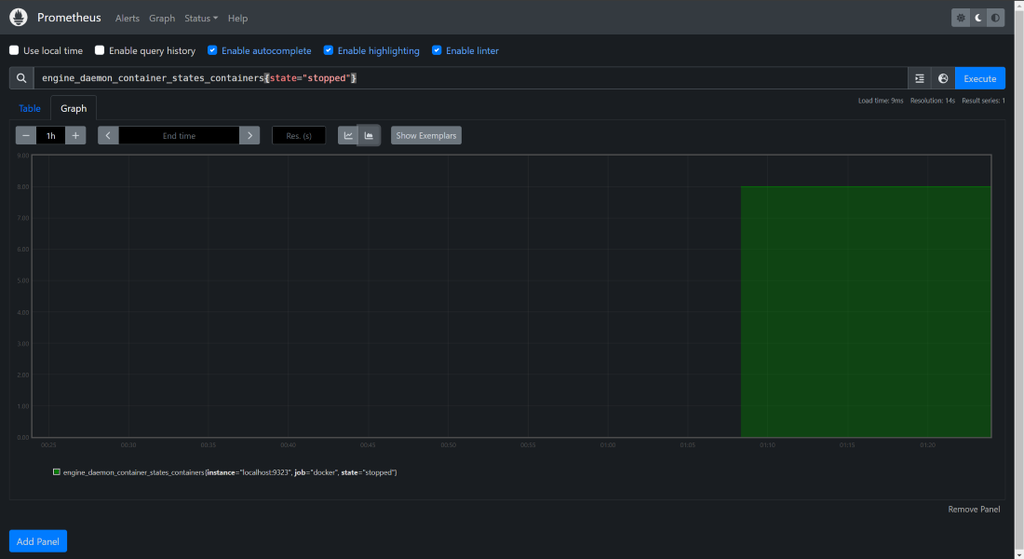Click the range duration field 1h
The height and width of the screenshot is (559, 1024).
coord(51,136)
